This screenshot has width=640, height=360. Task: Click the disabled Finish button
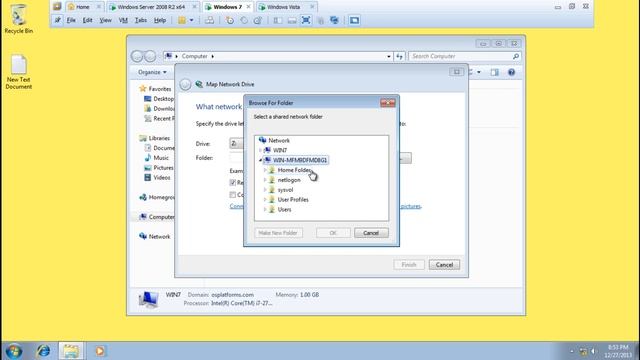409,265
